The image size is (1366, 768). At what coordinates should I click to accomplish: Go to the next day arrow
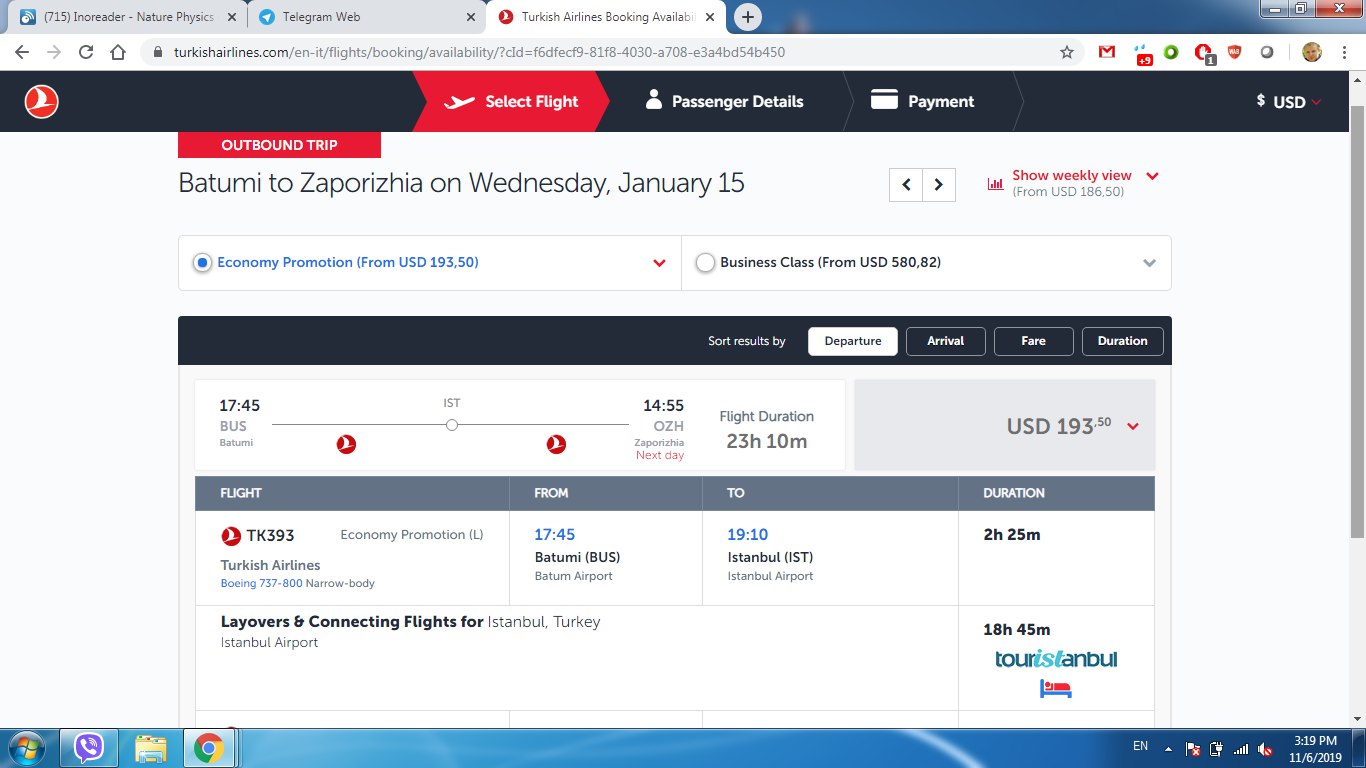(939, 185)
